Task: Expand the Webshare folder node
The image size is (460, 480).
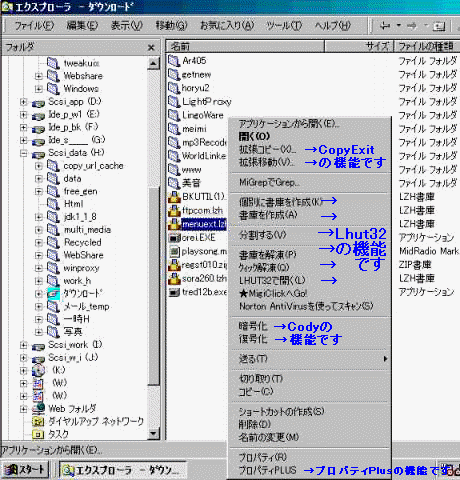Action: (39, 76)
